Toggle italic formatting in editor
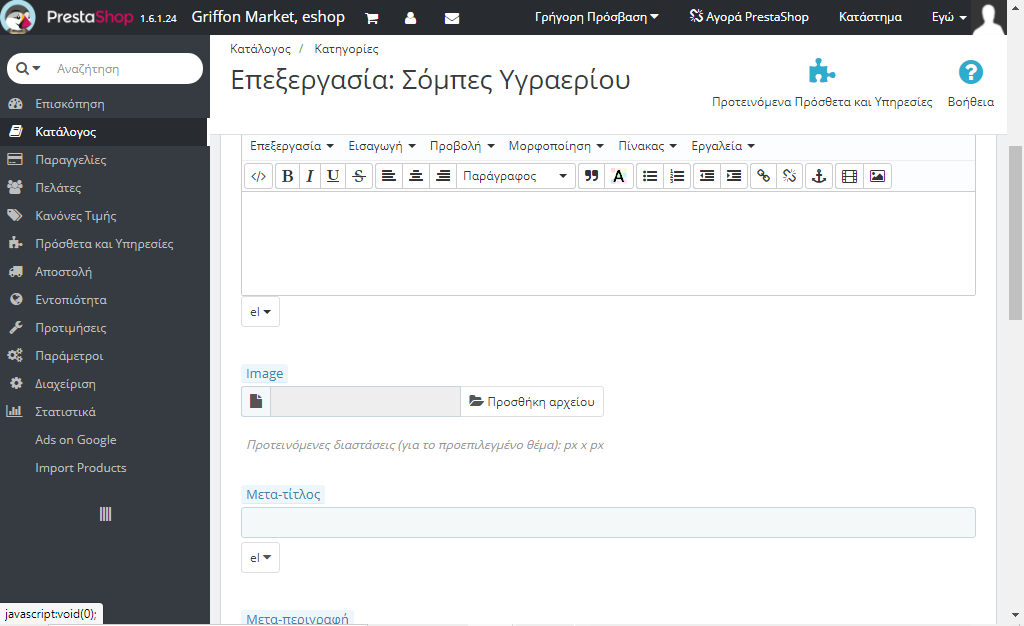The height and width of the screenshot is (626, 1024). (310, 177)
